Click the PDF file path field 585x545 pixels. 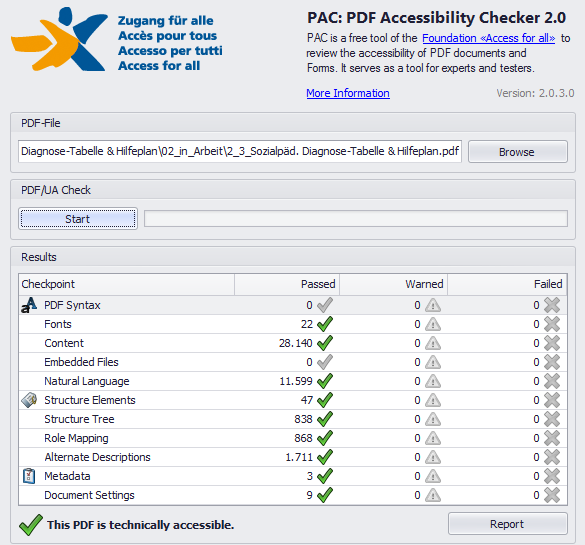(240, 151)
